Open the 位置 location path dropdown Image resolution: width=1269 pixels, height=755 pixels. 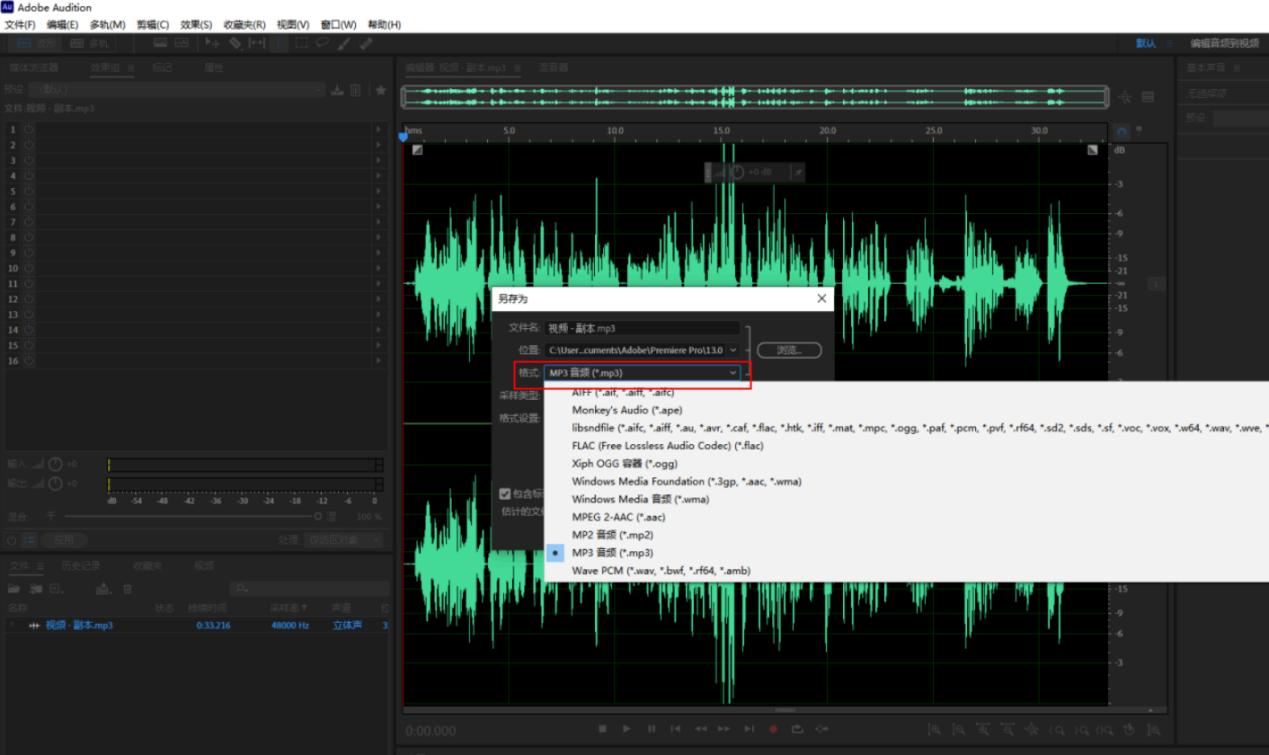[x=733, y=350]
